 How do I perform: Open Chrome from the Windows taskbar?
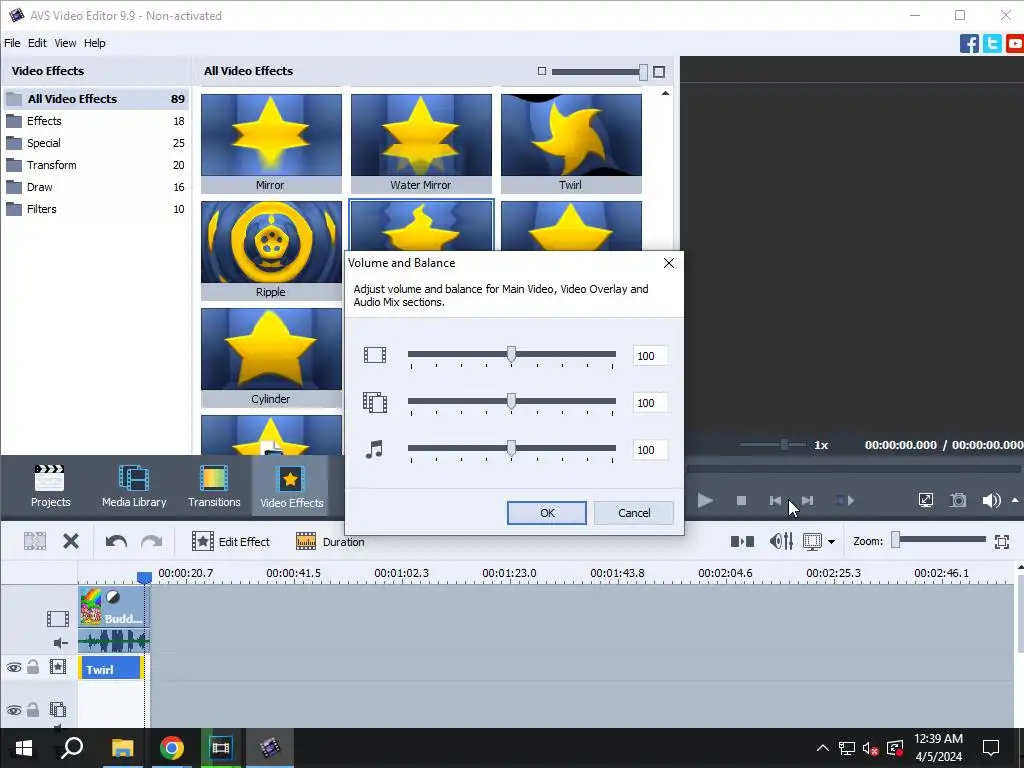[x=172, y=748]
